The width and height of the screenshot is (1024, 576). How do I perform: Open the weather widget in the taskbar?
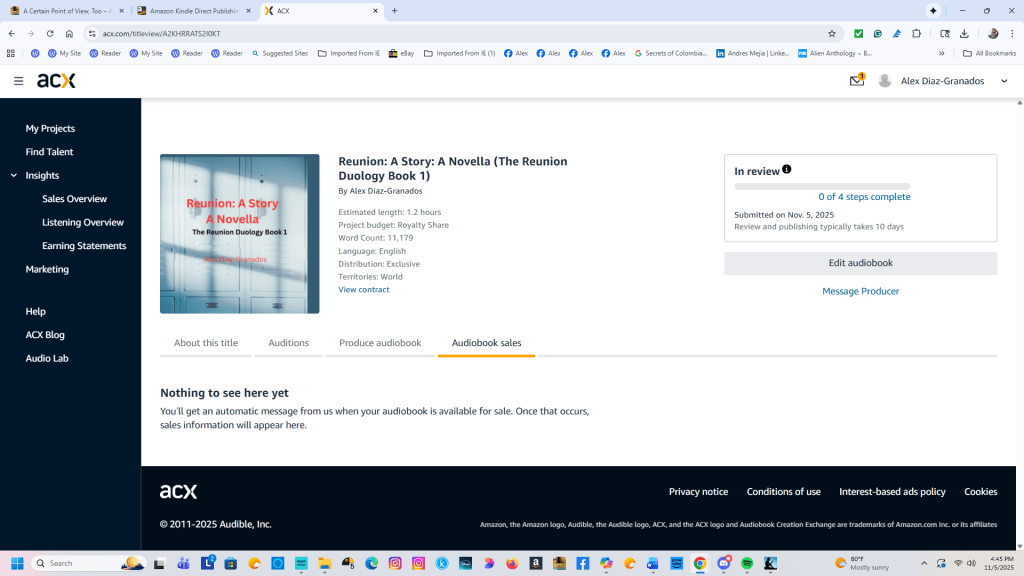862,563
